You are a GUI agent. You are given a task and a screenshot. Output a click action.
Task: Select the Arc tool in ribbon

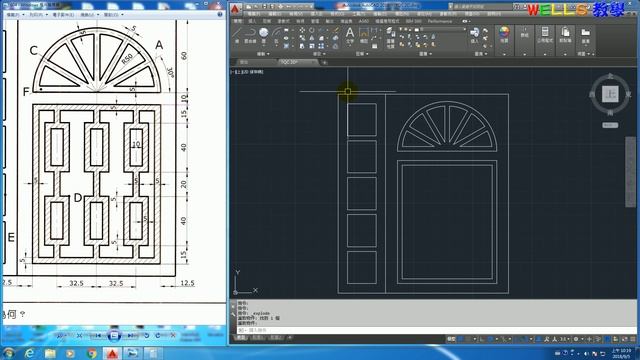(276, 35)
